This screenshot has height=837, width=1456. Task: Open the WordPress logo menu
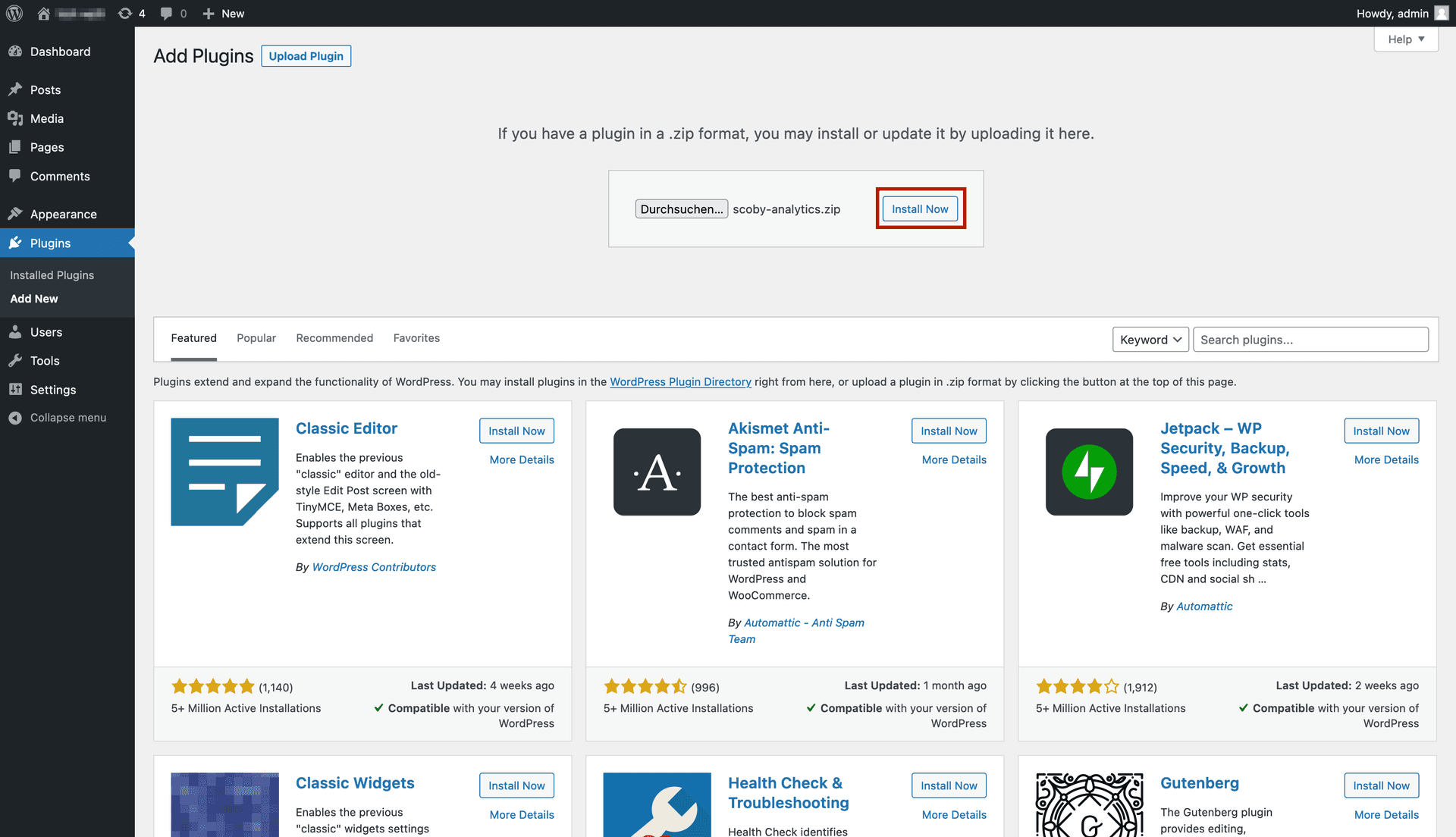point(14,14)
